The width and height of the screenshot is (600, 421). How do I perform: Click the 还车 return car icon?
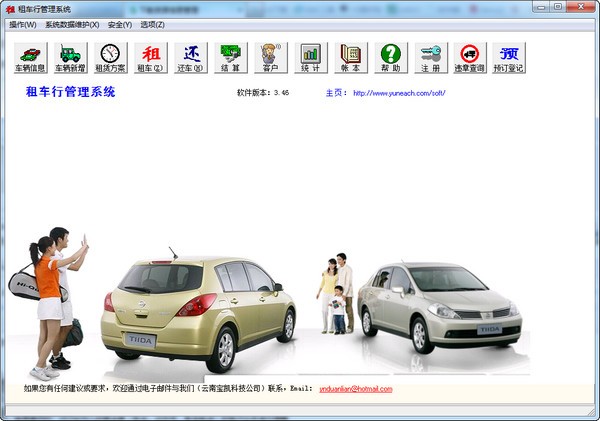(190, 58)
